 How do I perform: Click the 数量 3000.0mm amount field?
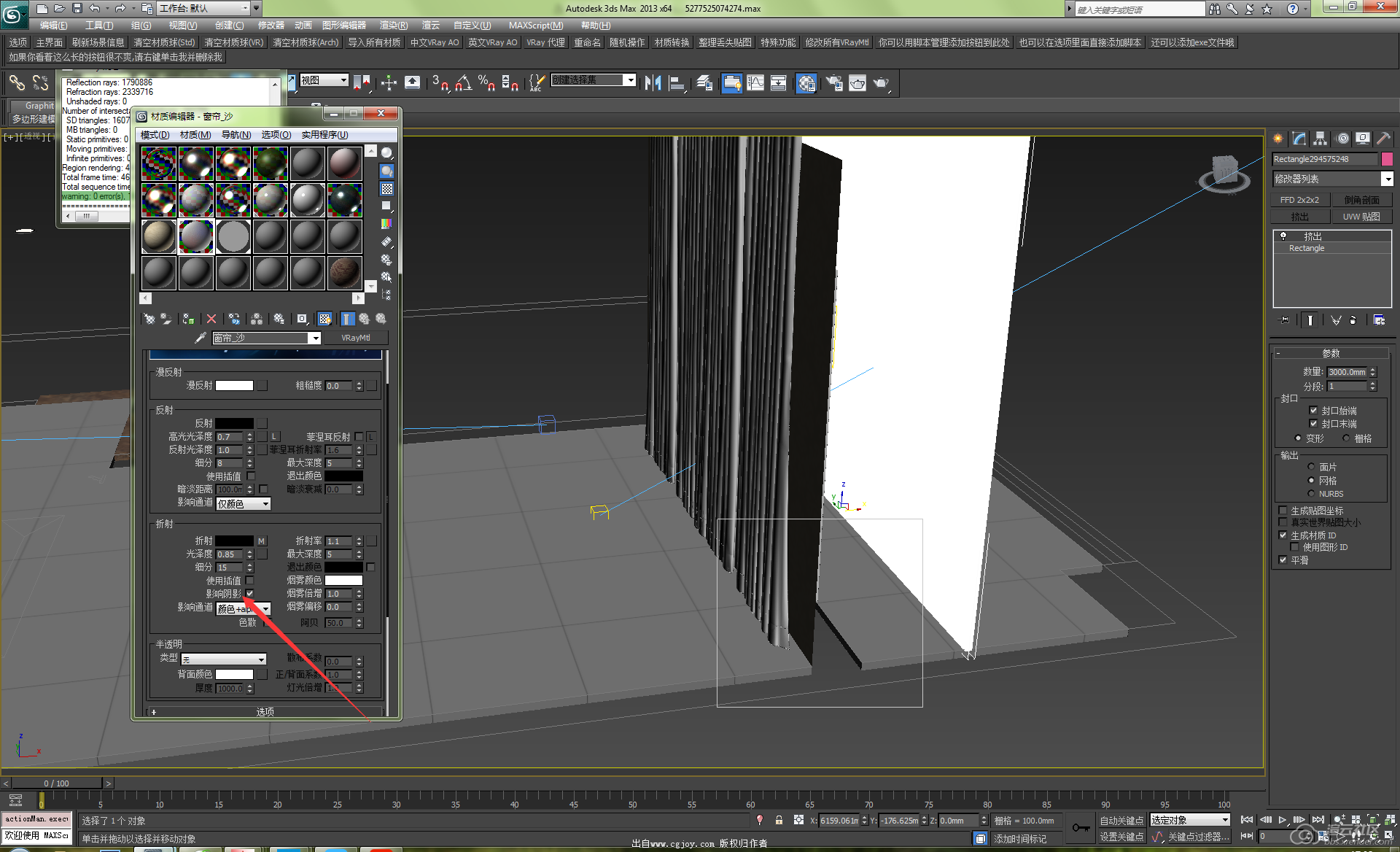coord(1347,372)
